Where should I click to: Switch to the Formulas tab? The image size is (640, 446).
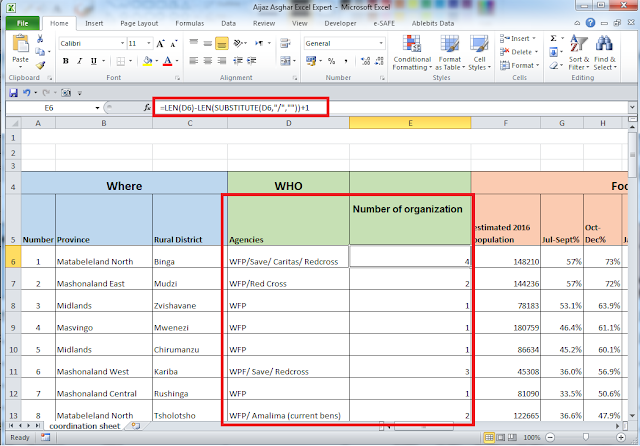(x=189, y=23)
